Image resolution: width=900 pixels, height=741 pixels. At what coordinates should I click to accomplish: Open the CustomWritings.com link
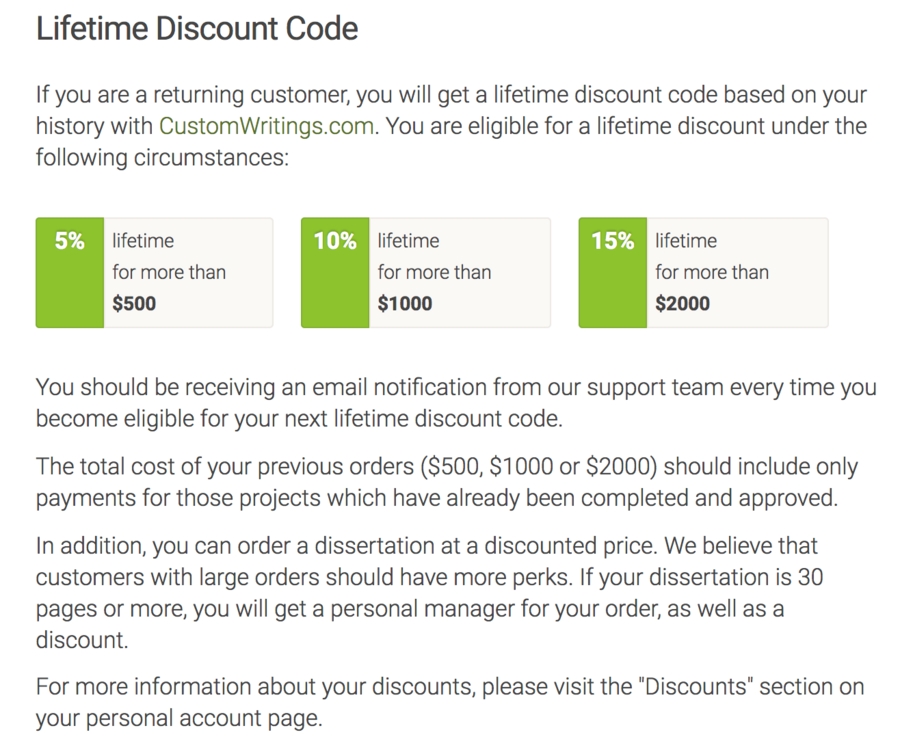pos(266,126)
